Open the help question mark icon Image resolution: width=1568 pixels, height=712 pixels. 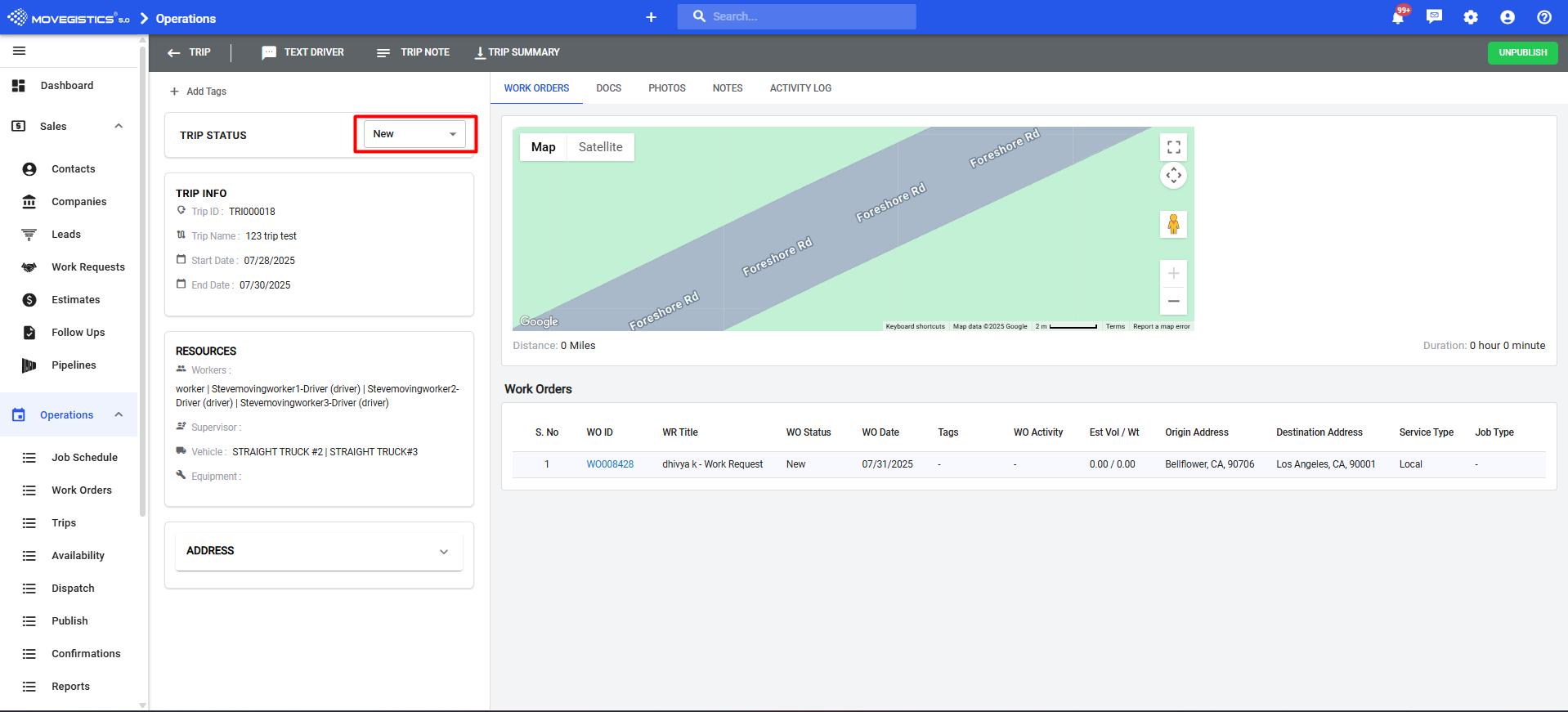tap(1544, 17)
